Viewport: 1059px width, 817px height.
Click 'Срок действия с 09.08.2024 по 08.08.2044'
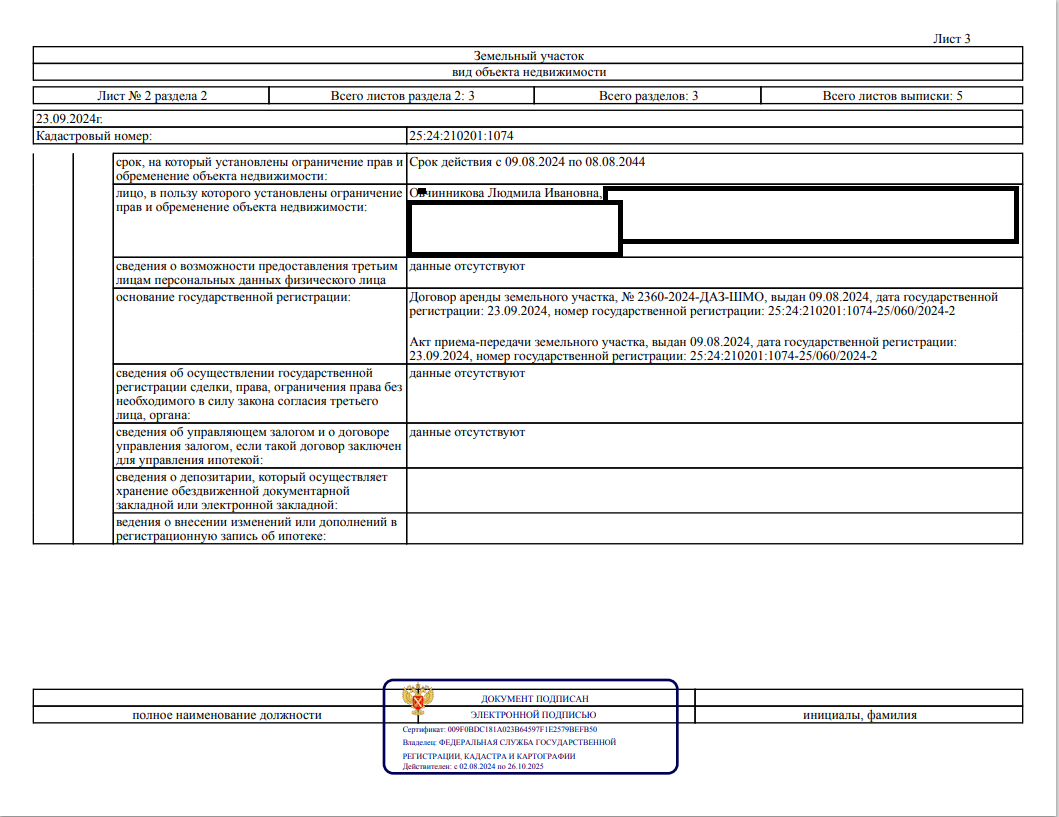(527, 162)
